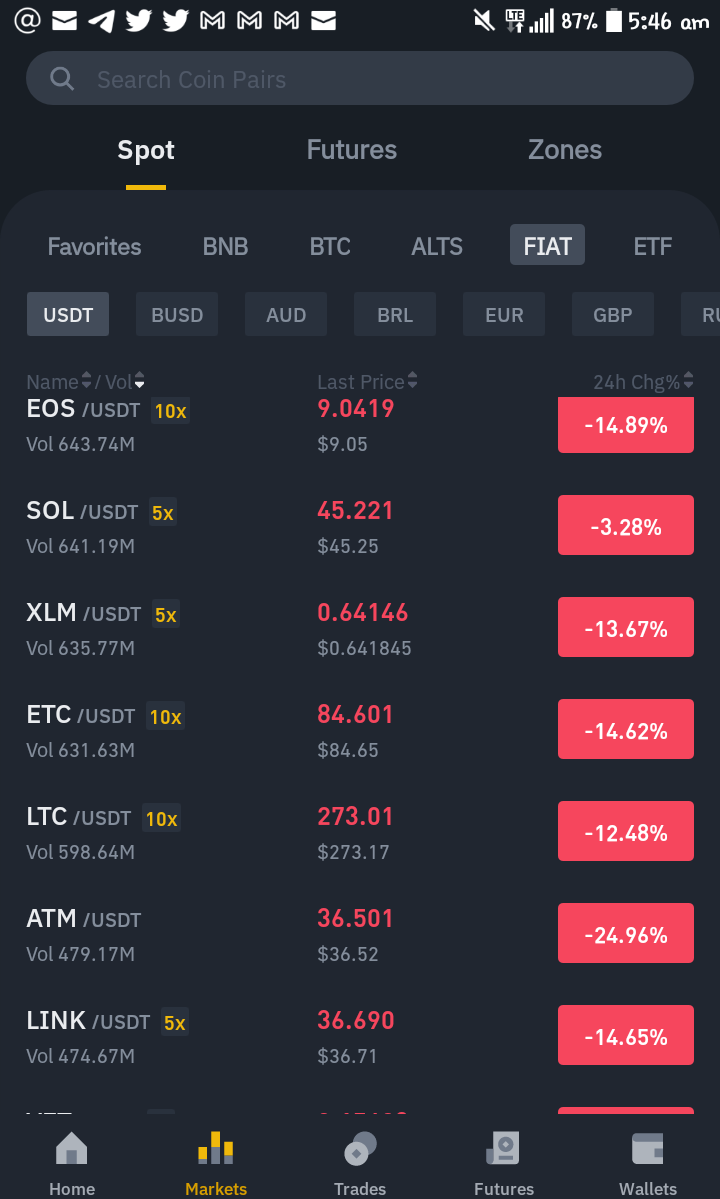
Task: Switch to the Futures top tab
Action: click(352, 150)
